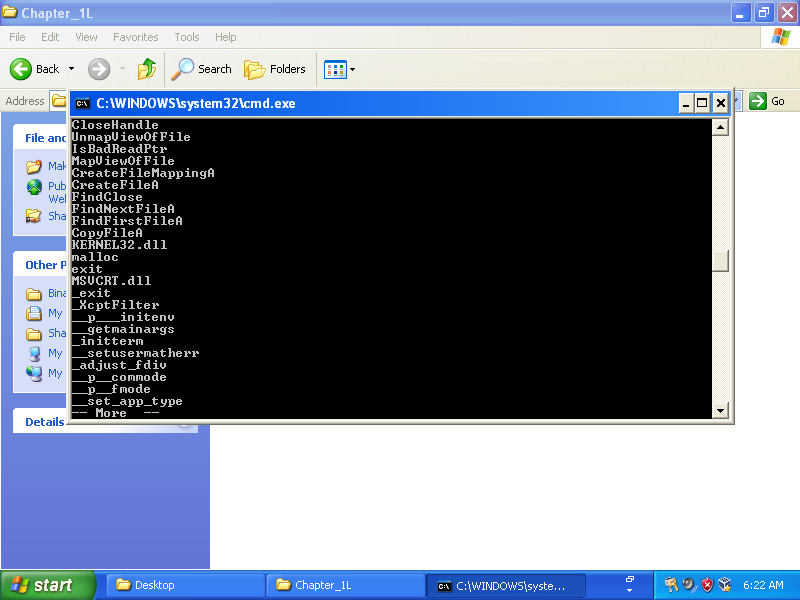
Task: Click the volume speaker tray icon
Action: tap(689, 585)
